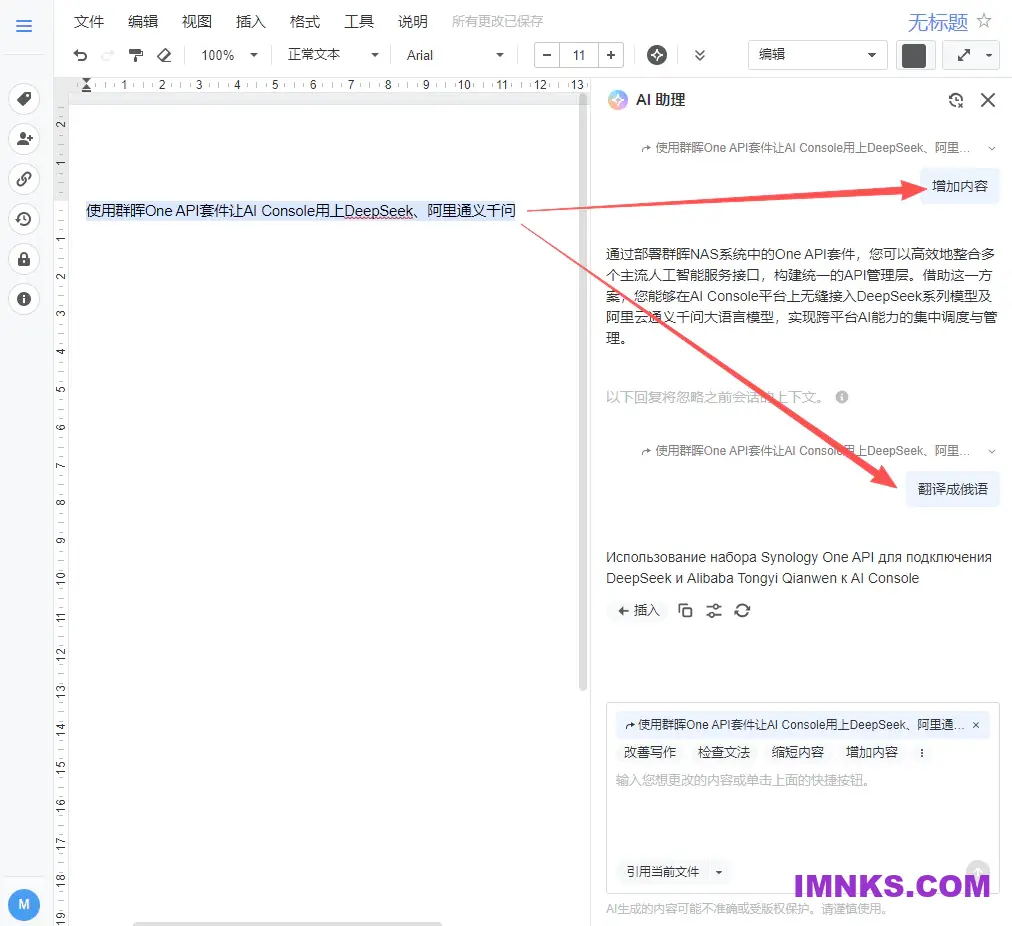Open the AI assistant sparkle icon in toolbar

(657, 55)
